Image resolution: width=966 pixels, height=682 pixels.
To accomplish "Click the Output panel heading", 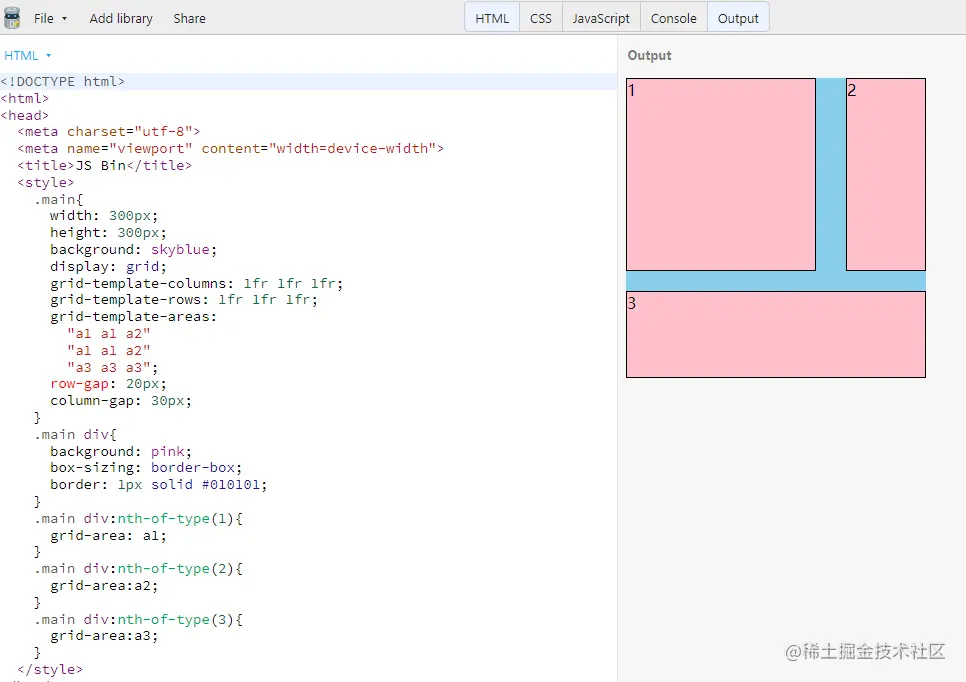I will (x=649, y=55).
